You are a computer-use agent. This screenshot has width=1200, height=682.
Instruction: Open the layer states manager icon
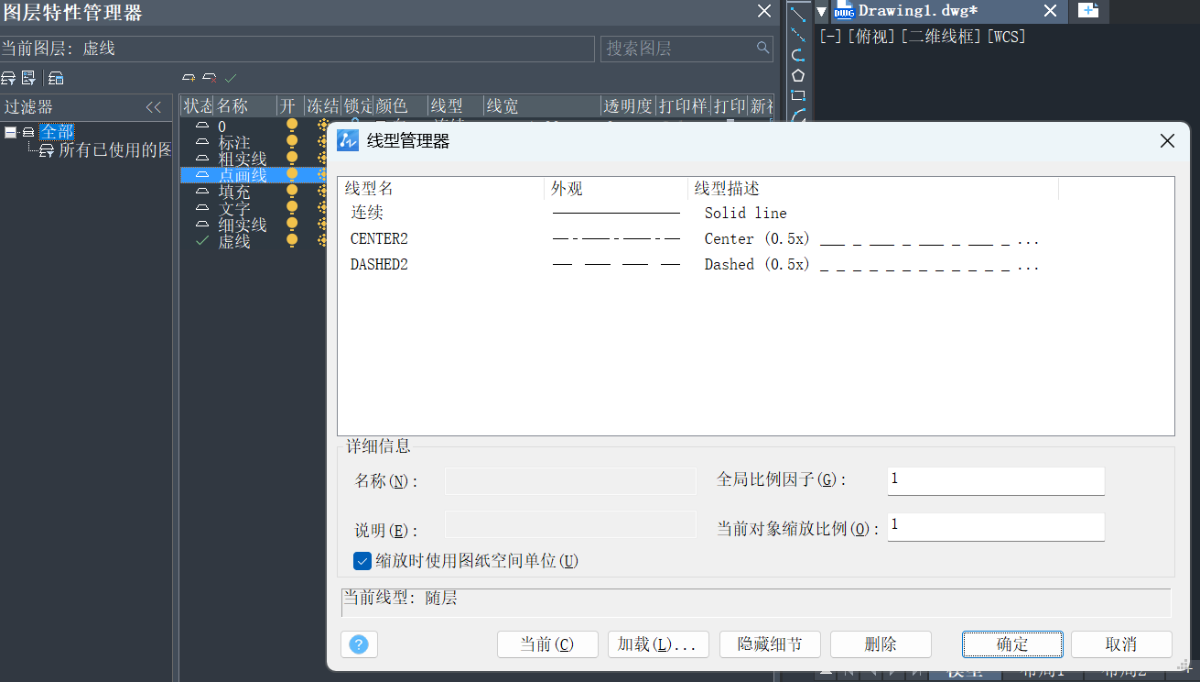[x=56, y=78]
